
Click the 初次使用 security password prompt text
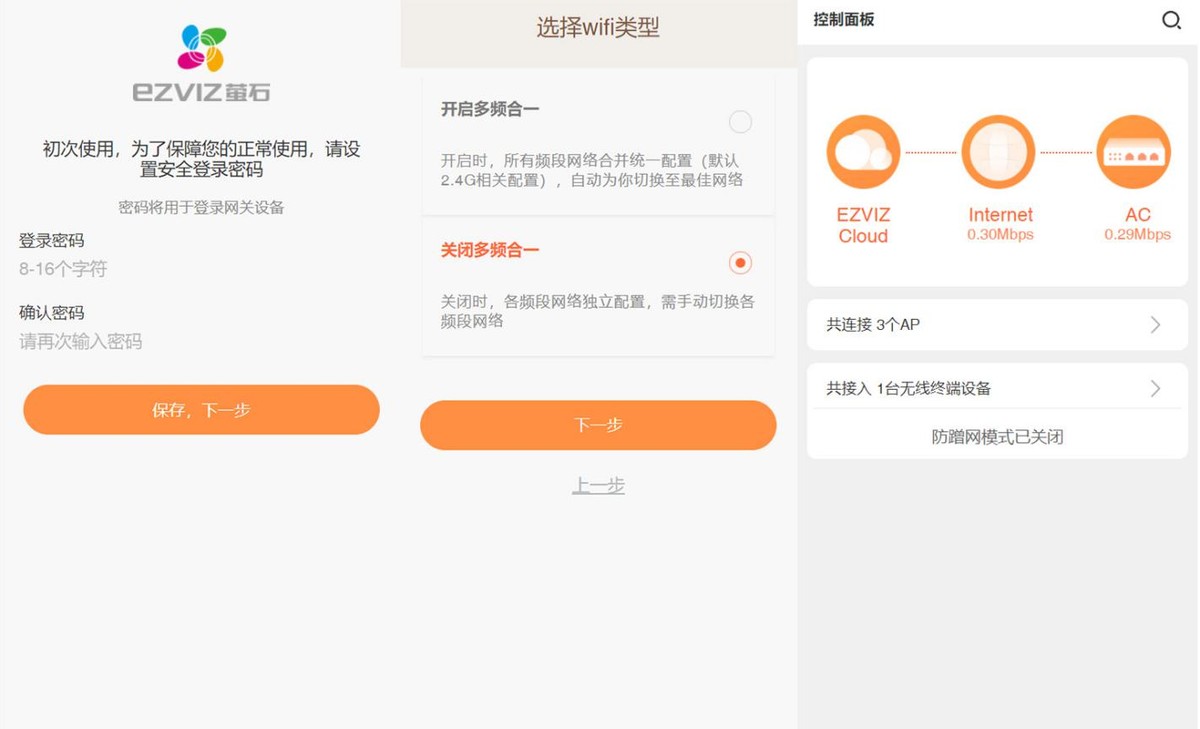[201, 160]
